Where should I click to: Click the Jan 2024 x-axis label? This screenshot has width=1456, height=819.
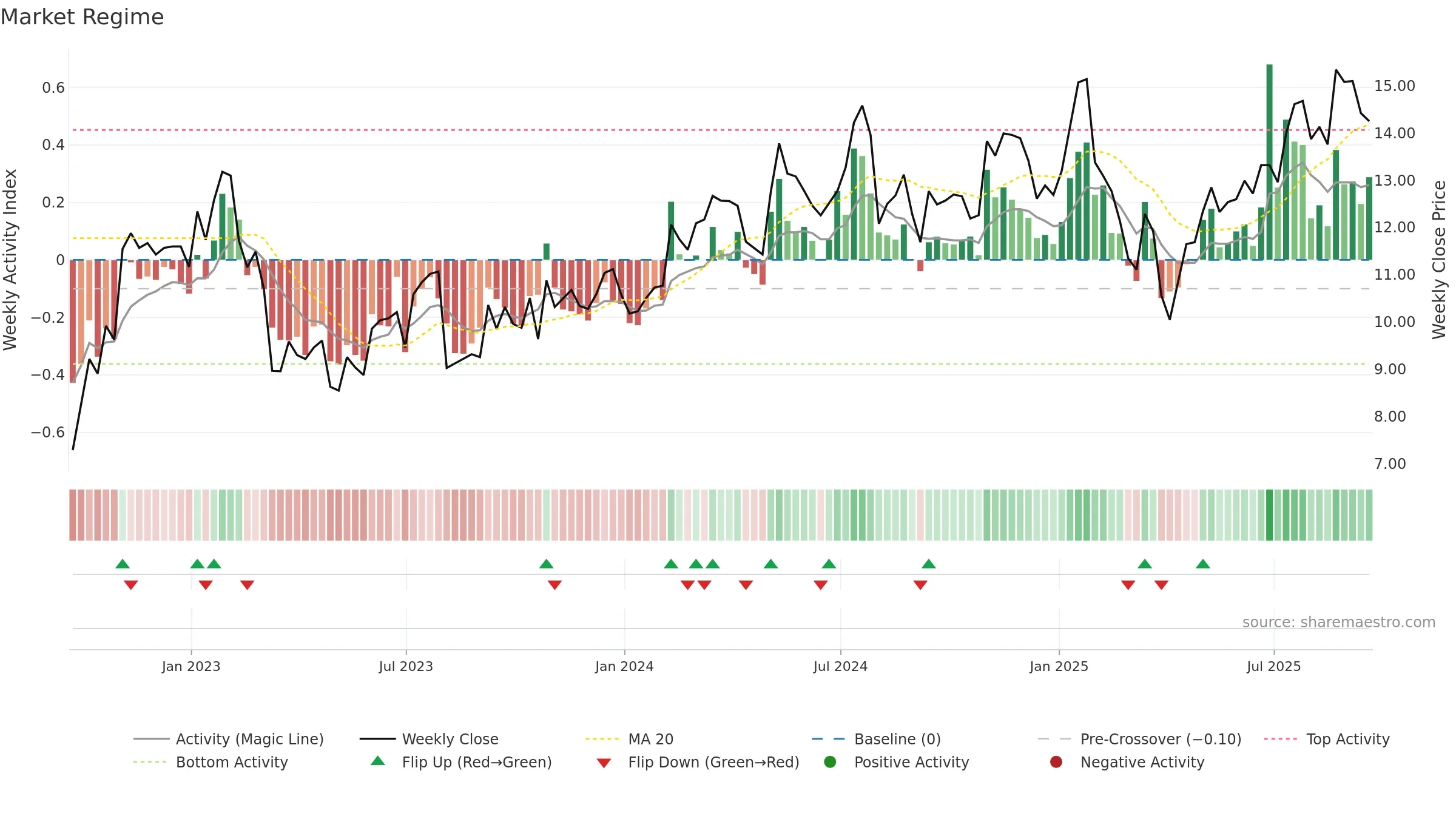pyautogui.click(x=624, y=666)
